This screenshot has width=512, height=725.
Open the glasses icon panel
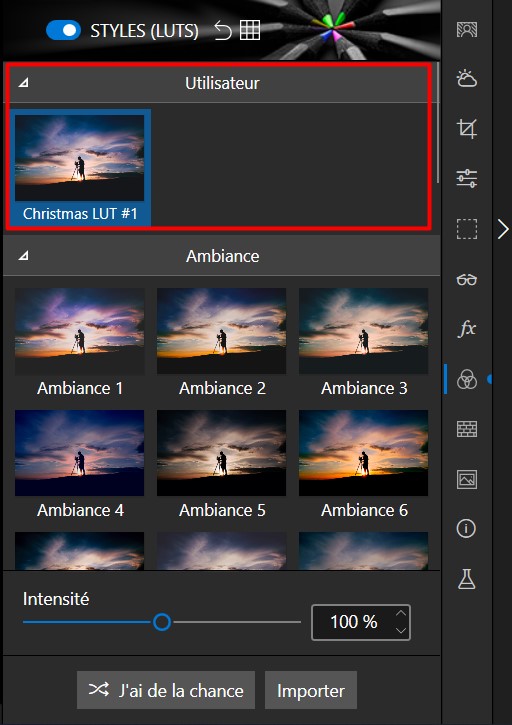(x=467, y=279)
